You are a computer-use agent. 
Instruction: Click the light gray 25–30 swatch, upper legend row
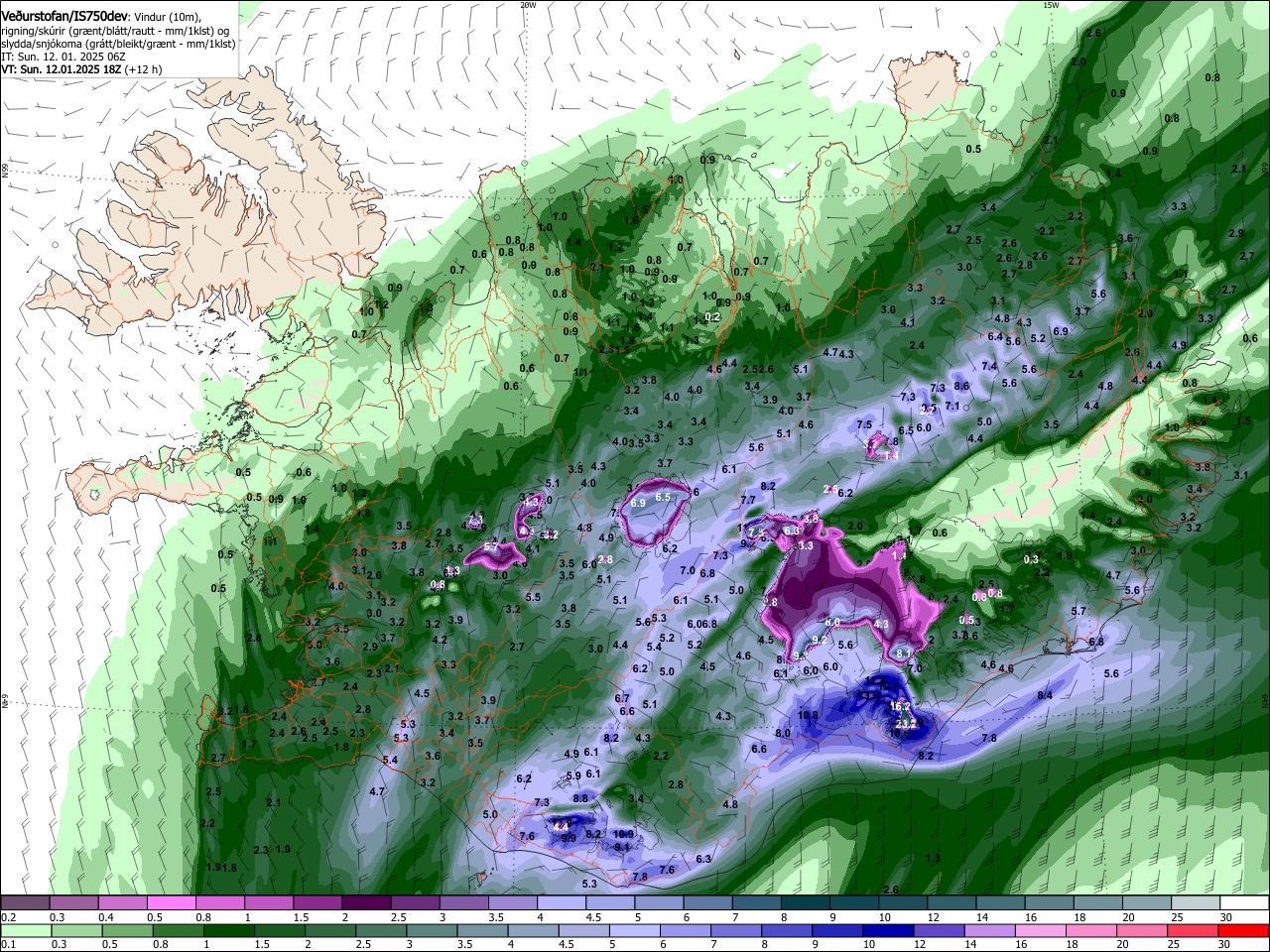(1197, 902)
